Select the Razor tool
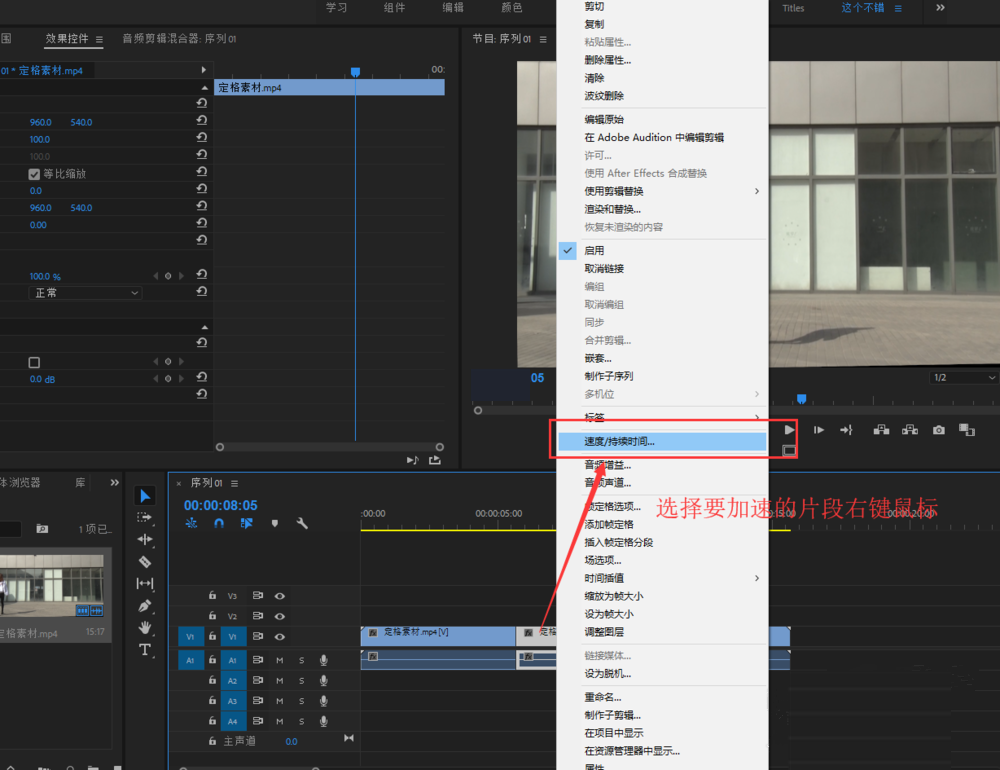Screen dimensions: 1000x770 (145, 560)
